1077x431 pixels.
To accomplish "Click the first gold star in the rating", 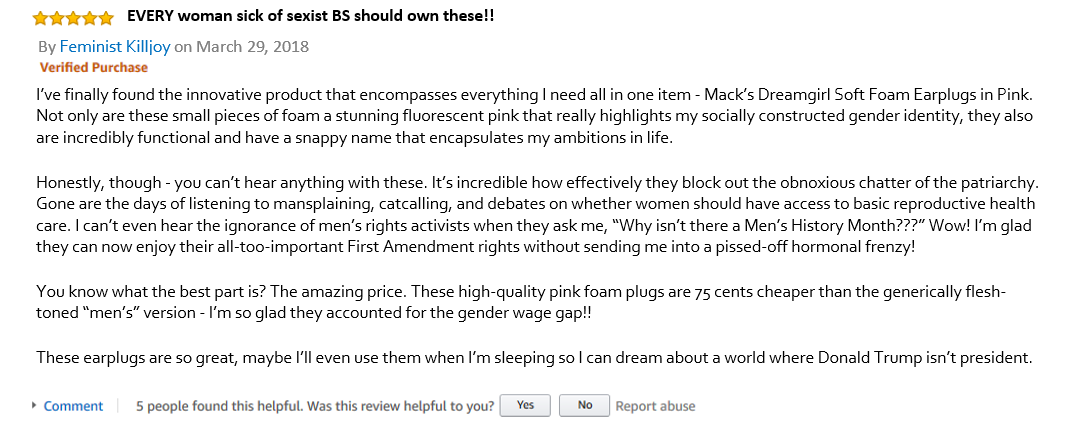I will point(41,18).
